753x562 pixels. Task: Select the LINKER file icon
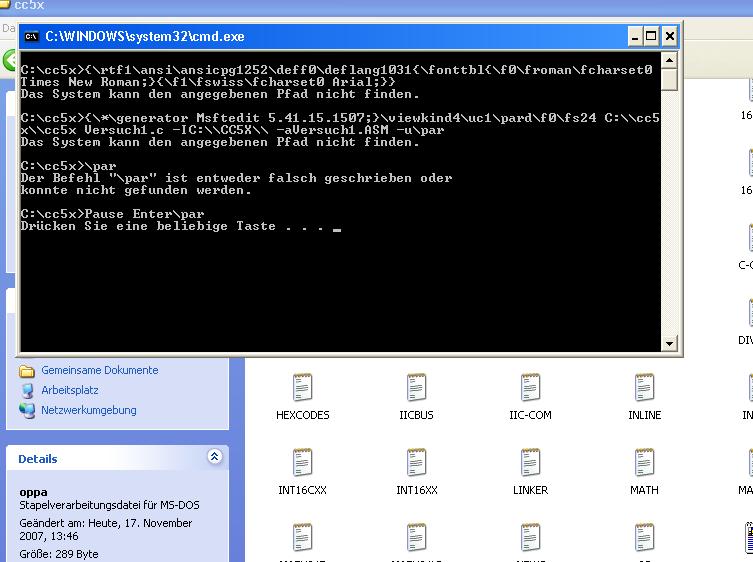[x=531, y=463]
